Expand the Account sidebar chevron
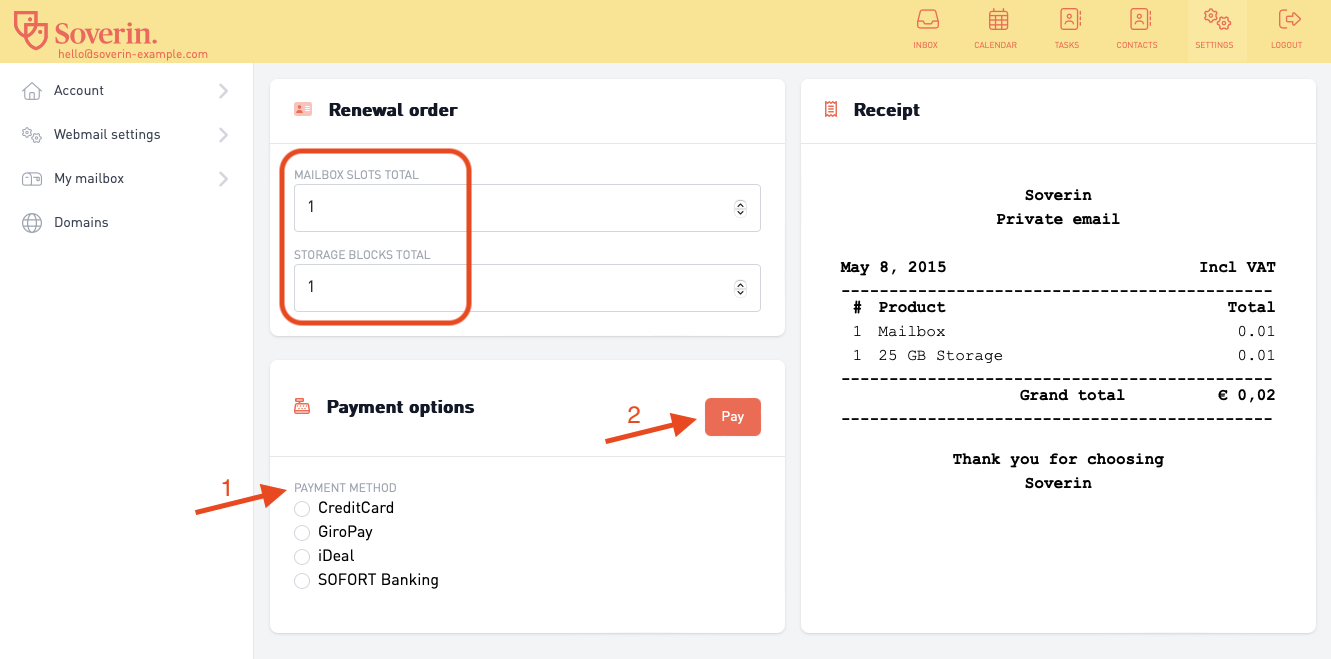Screen dimensions: 1331x659 click(x=223, y=91)
